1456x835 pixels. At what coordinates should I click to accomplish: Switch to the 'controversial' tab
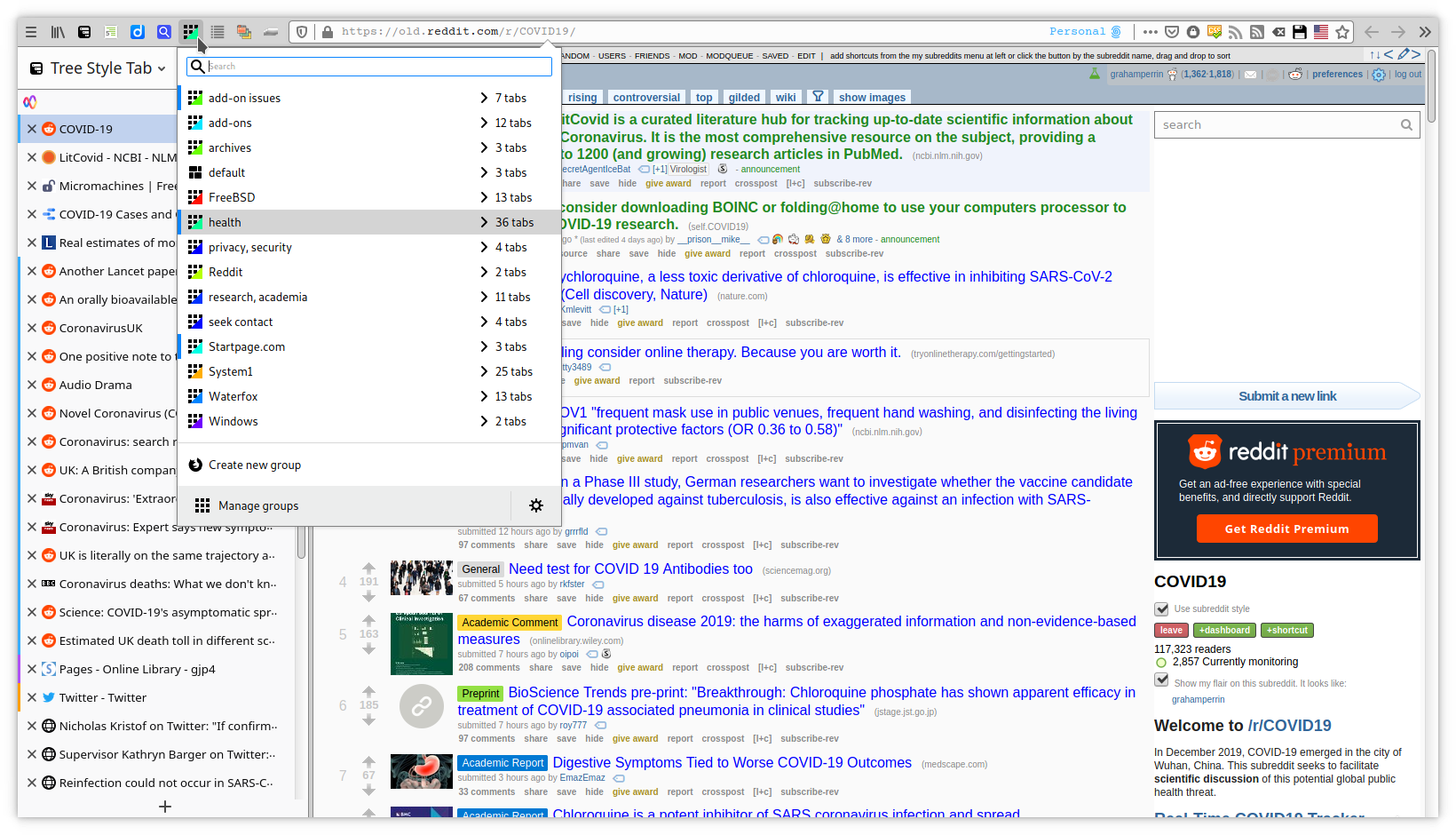tap(646, 98)
